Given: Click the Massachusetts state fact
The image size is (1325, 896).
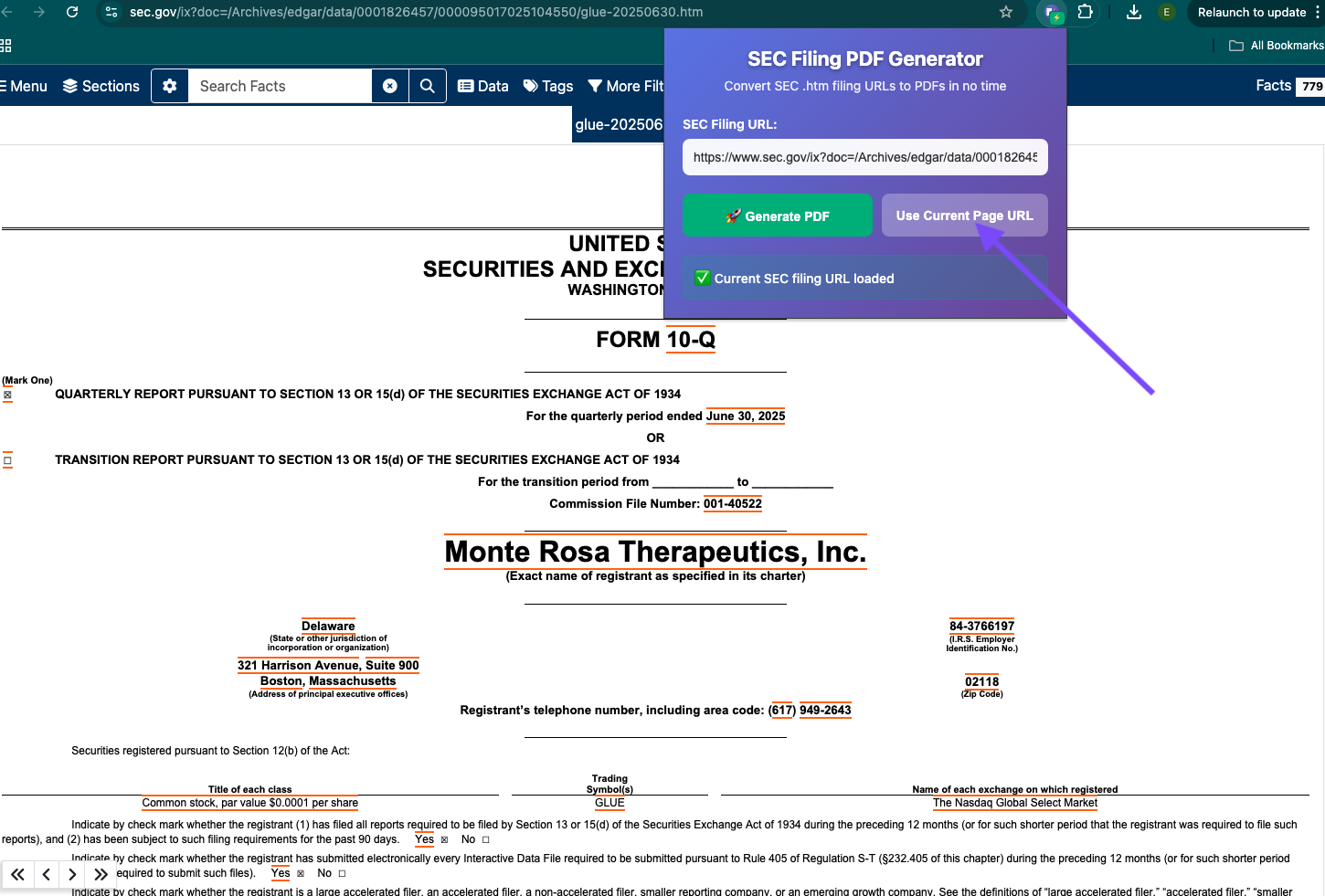Looking at the screenshot, I should click(x=353, y=680).
